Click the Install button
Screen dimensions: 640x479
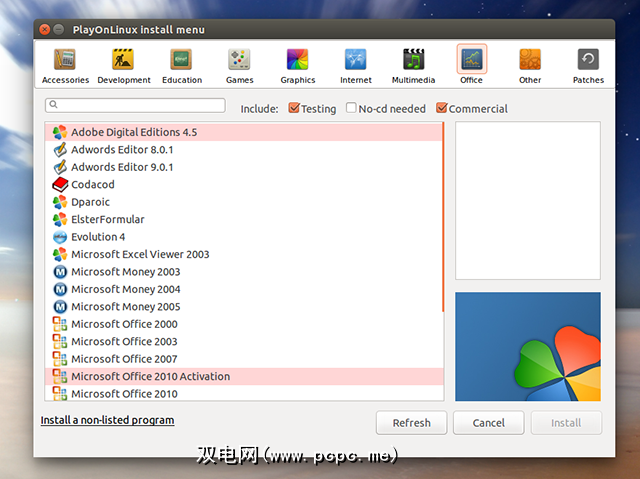click(x=566, y=423)
